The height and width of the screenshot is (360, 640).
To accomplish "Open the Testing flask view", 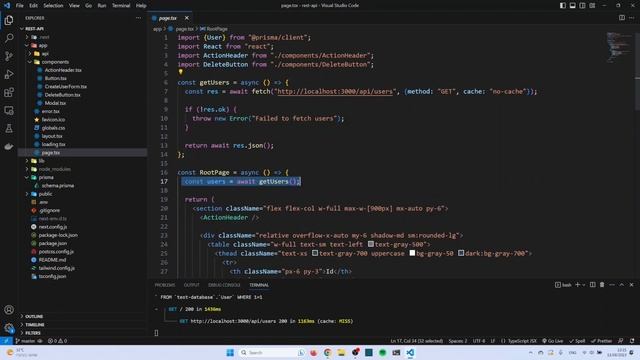I will (x=9, y=129).
